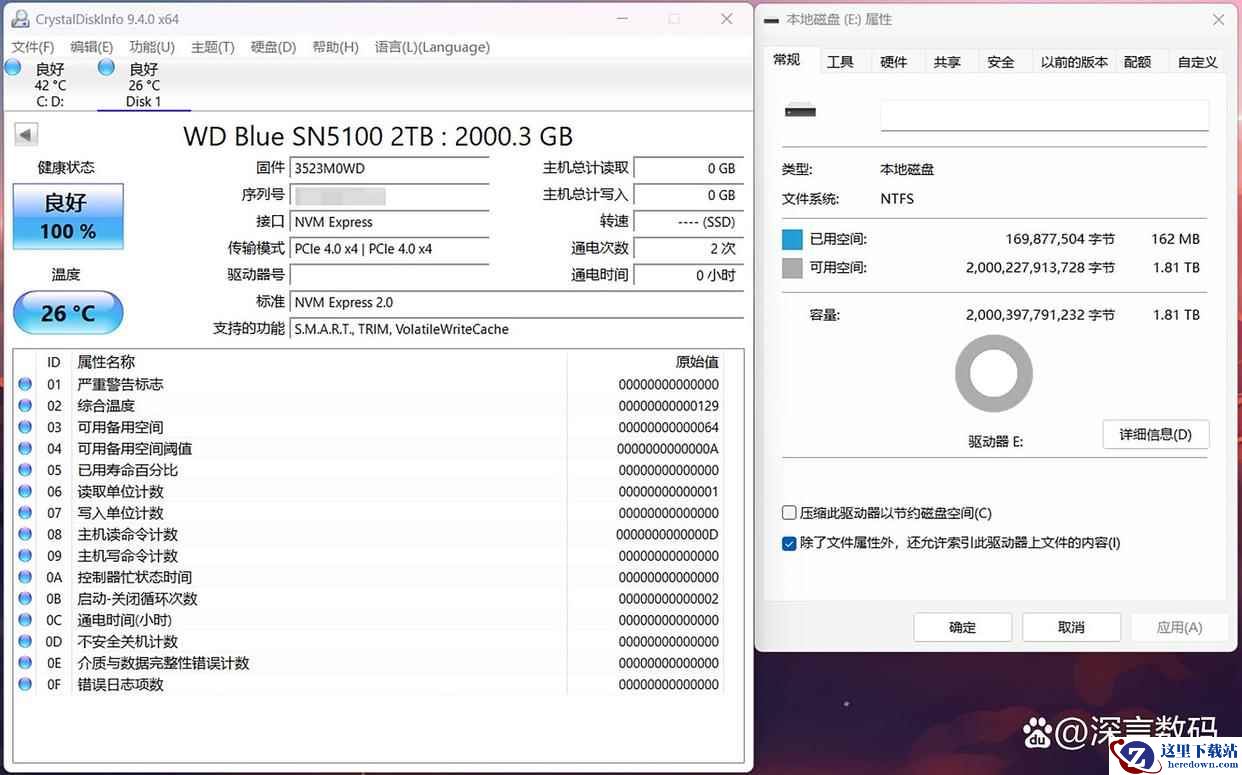Image resolution: width=1242 pixels, height=775 pixels.
Task: Select the C: D: disk status orb
Action: (x=13, y=68)
